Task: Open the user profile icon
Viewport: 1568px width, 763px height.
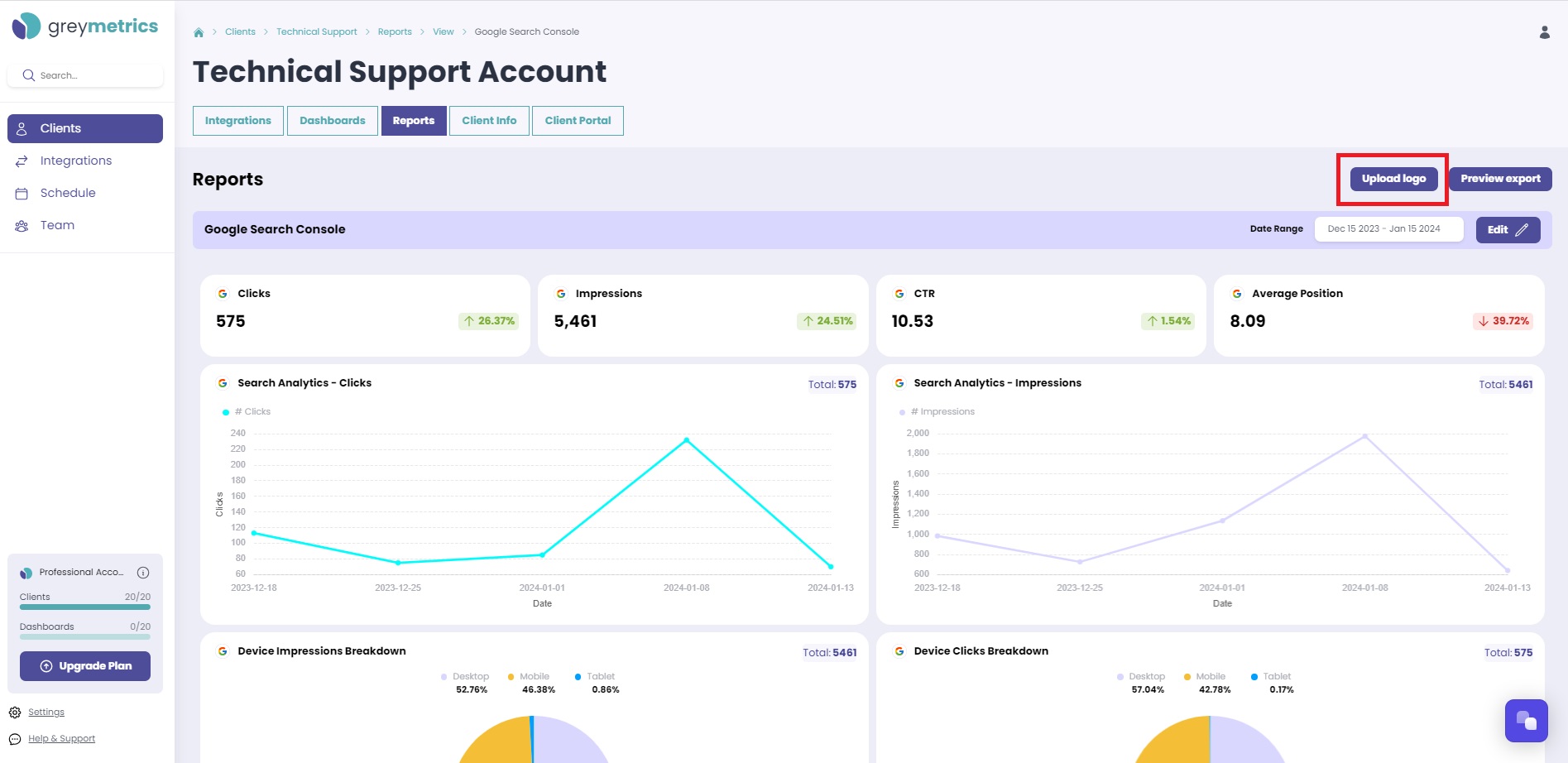Action: coord(1544,32)
